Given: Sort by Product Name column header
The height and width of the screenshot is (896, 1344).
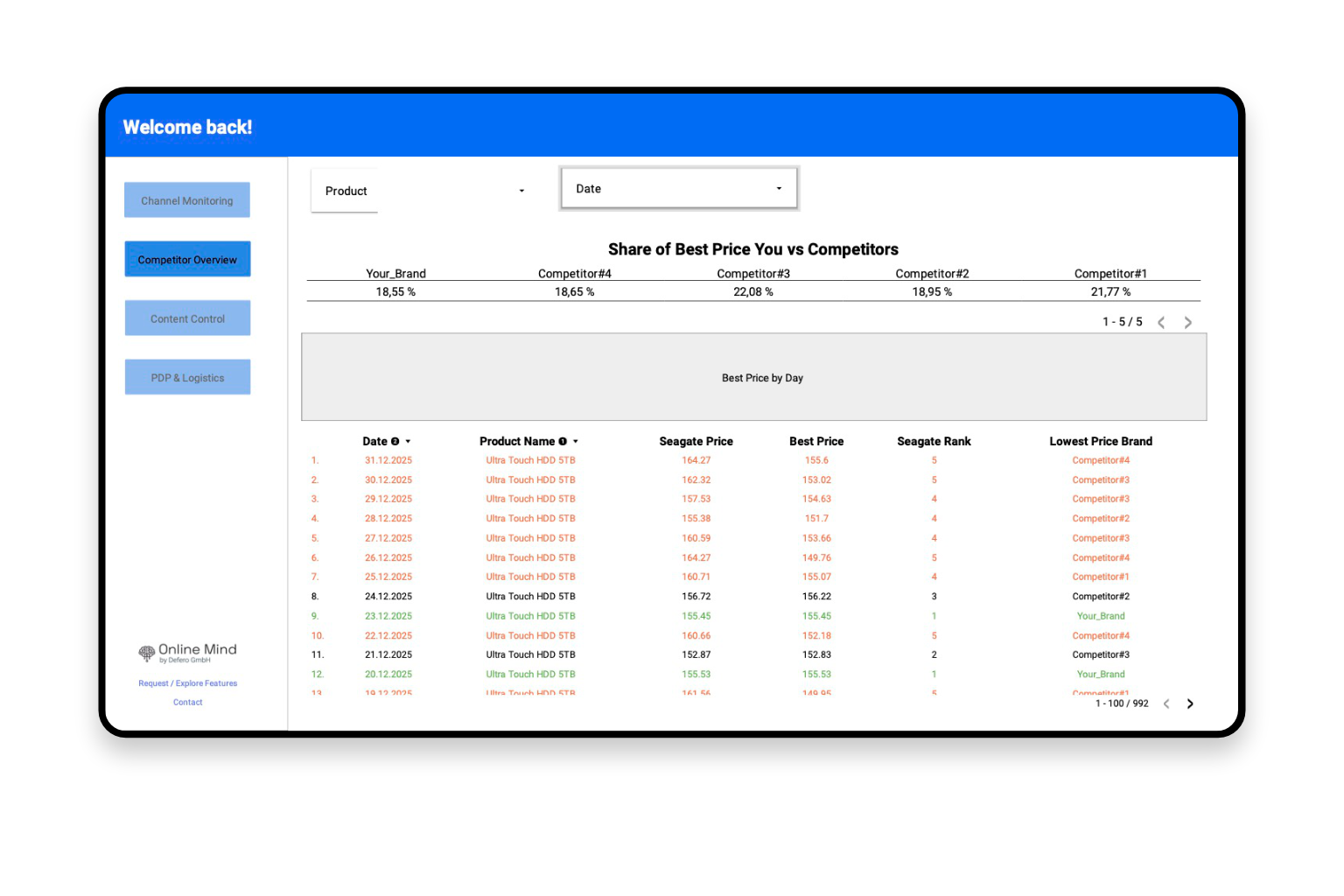Looking at the screenshot, I should 517,441.
